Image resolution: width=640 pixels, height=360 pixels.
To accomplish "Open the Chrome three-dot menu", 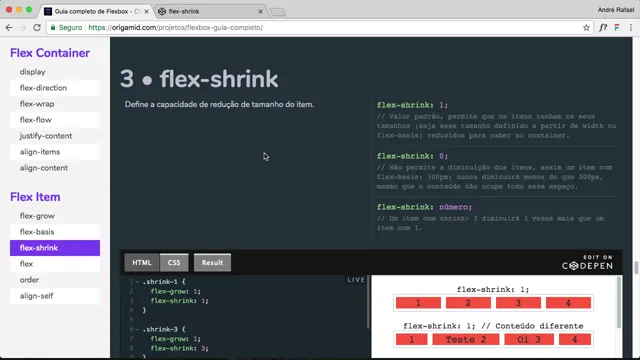I will 631,28.
